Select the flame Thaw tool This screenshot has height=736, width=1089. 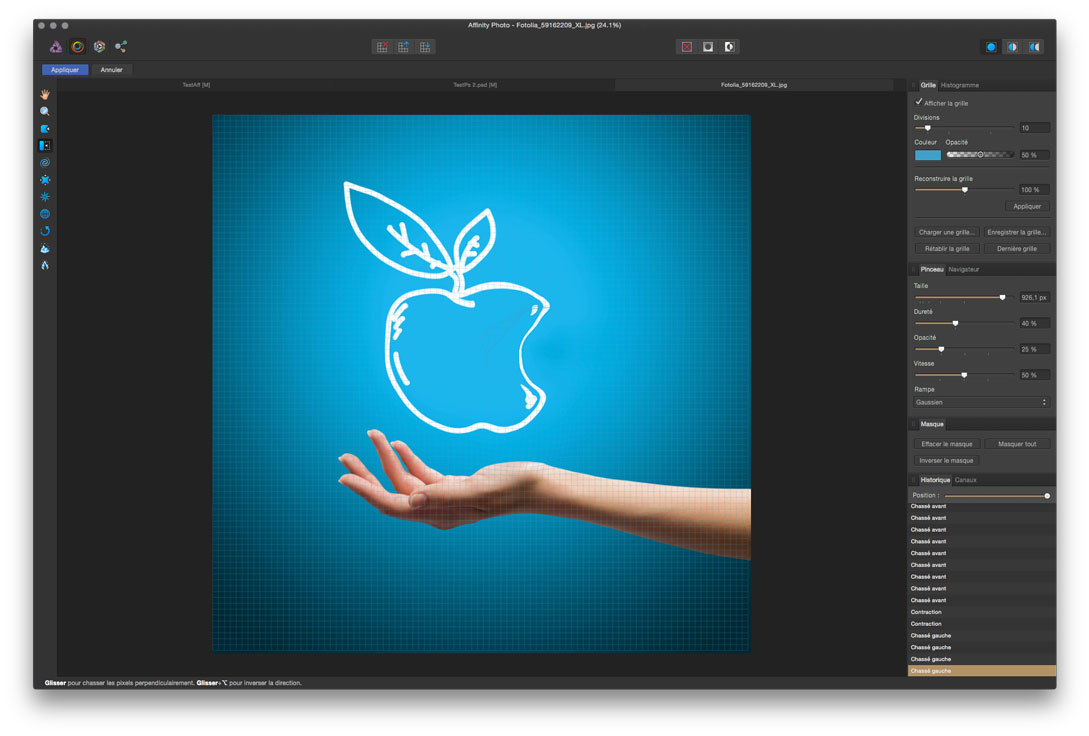[x=45, y=265]
